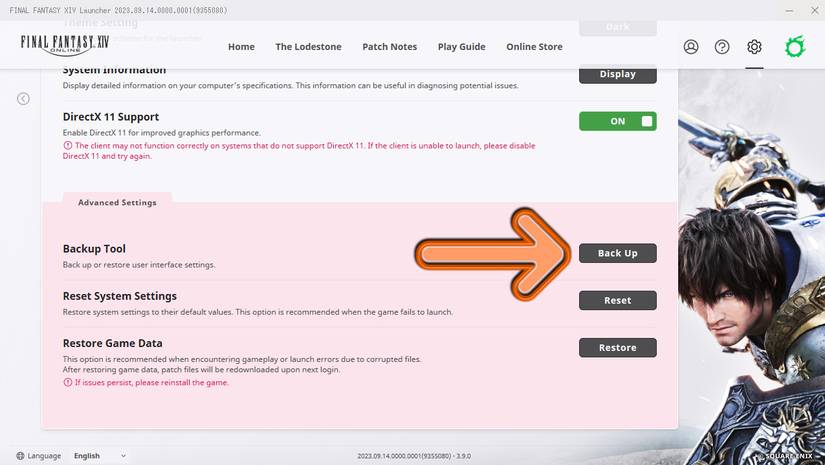Screen dimensions: 825x465
Task: Expand the English language dropdown
Action: click(100, 456)
